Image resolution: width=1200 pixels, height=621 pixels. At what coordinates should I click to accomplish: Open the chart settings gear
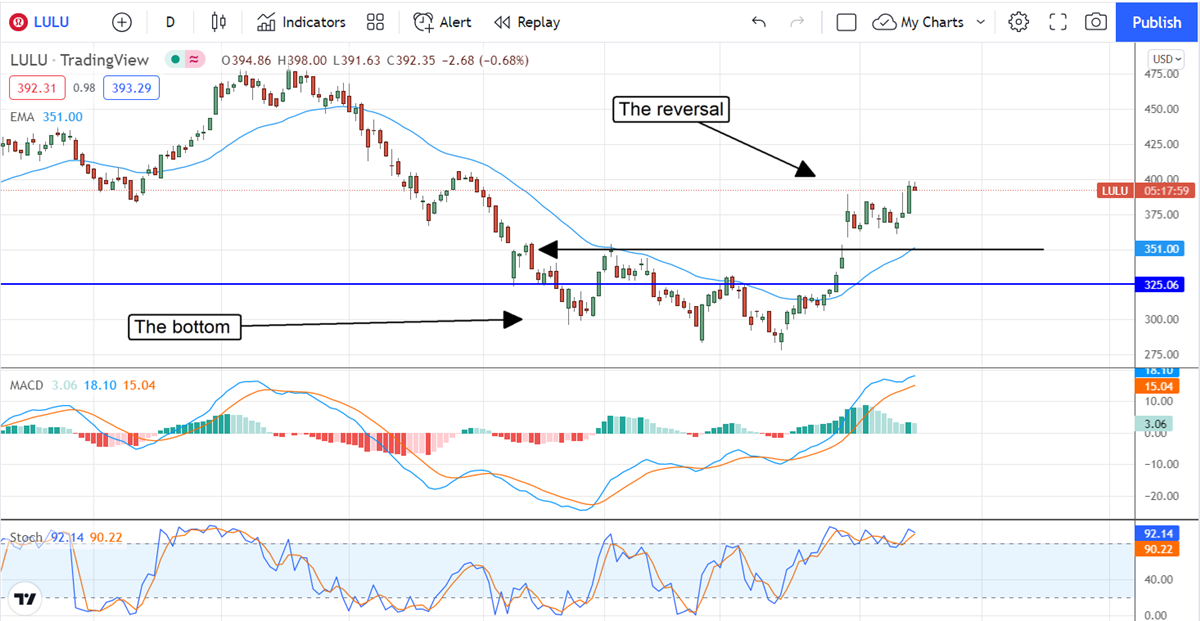pos(1018,22)
